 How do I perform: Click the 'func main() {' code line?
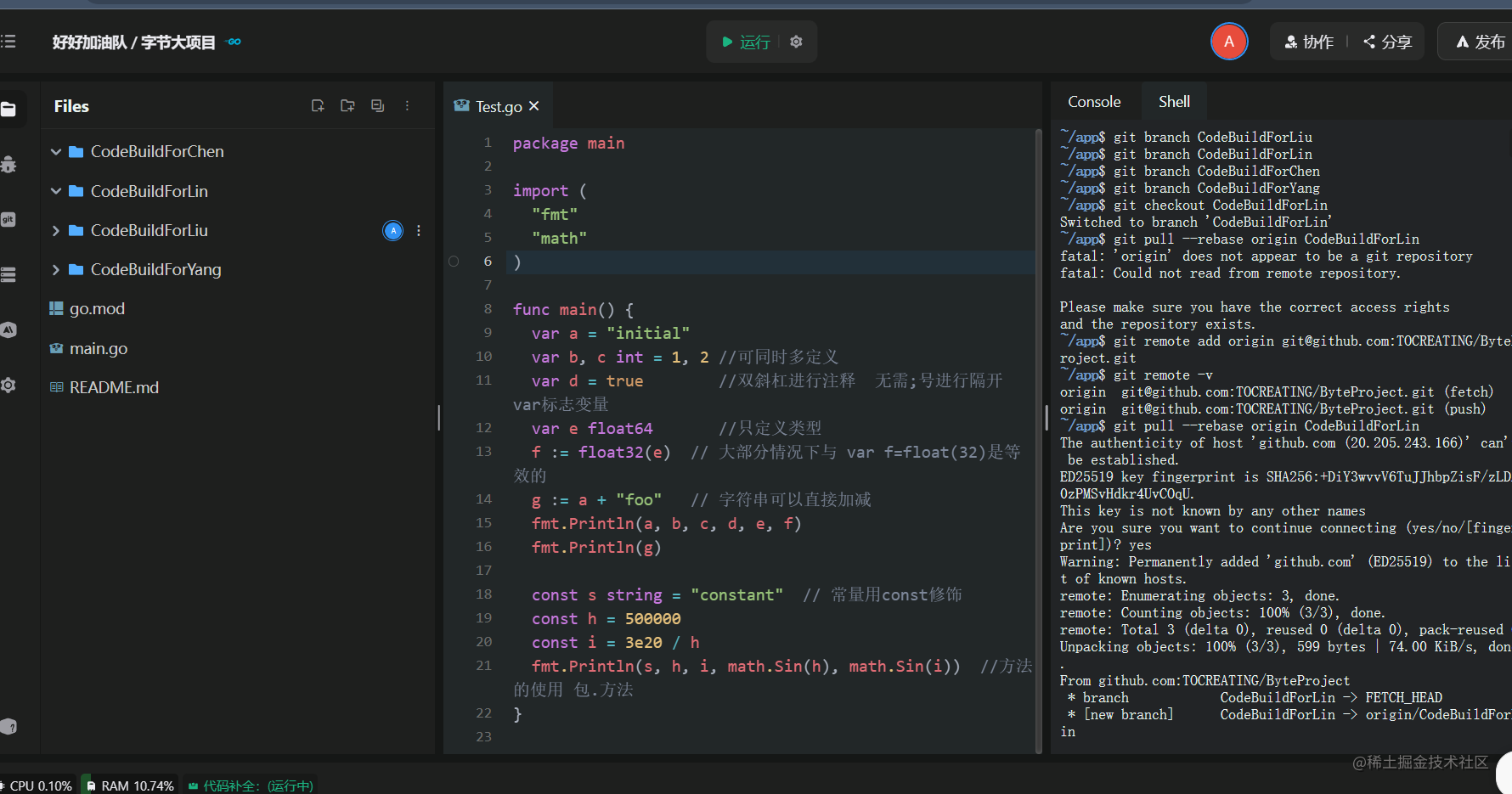[x=573, y=310]
